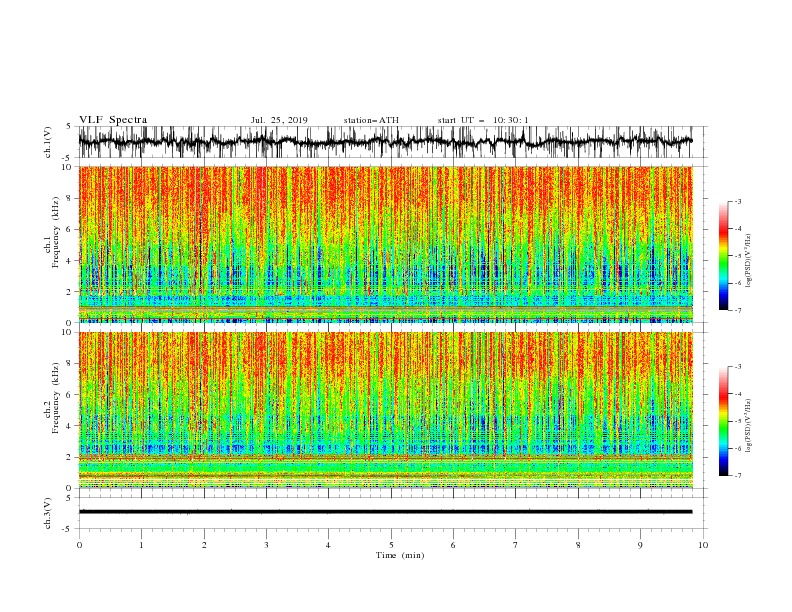Click the "4" kHz tick on ch.1 spectrogram
The width and height of the screenshot is (792, 612).
coord(69,261)
